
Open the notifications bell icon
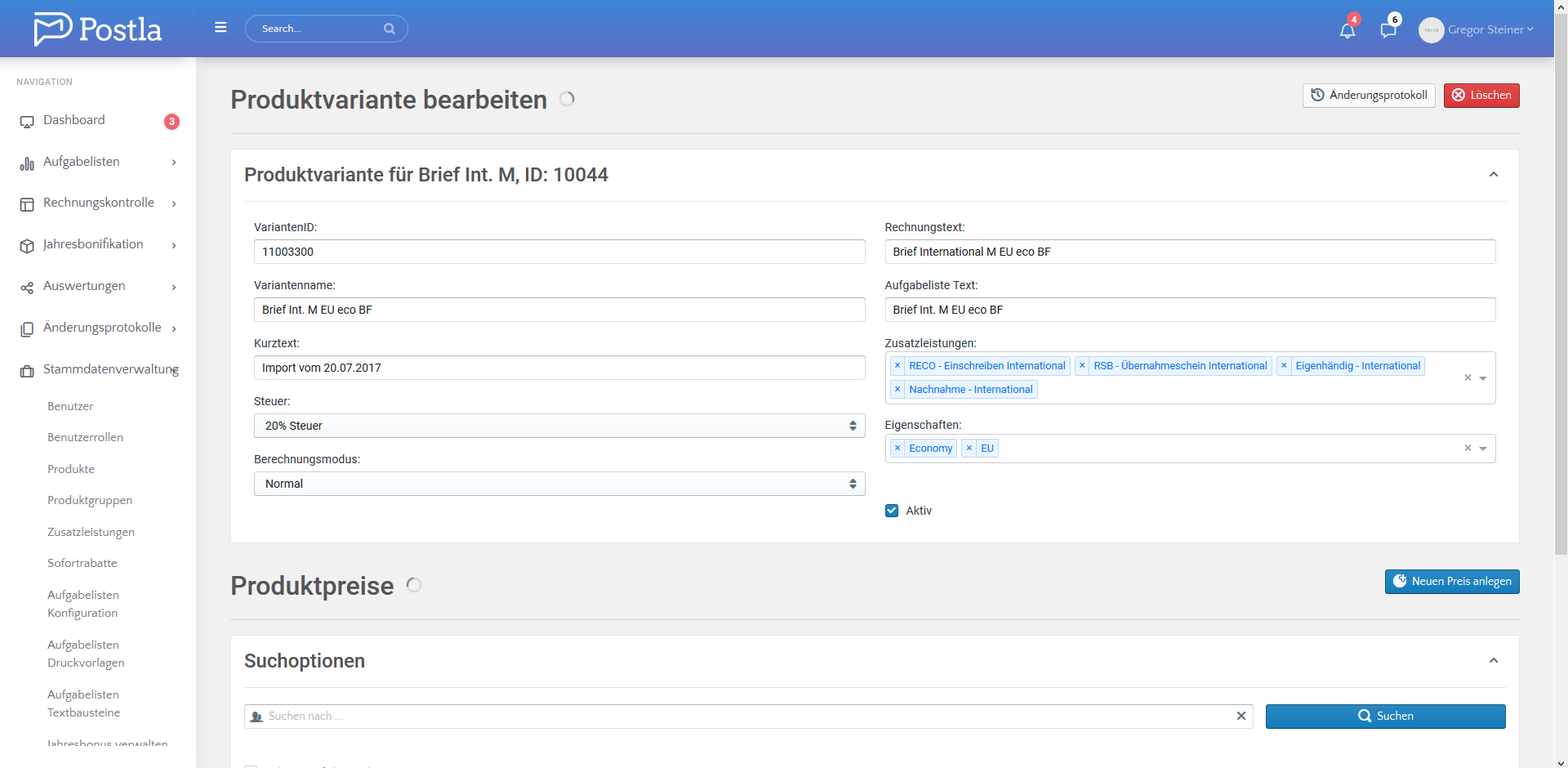[1347, 31]
